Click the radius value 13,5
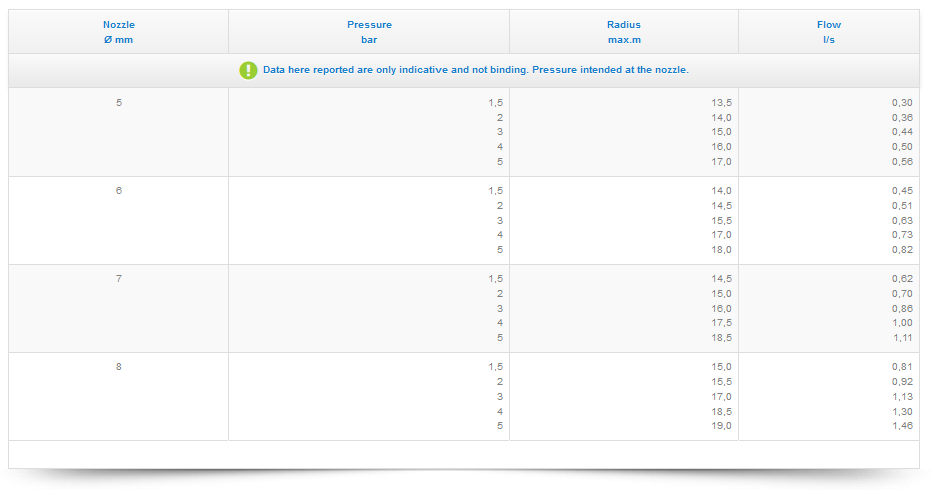The image size is (944, 490). point(721,103)
